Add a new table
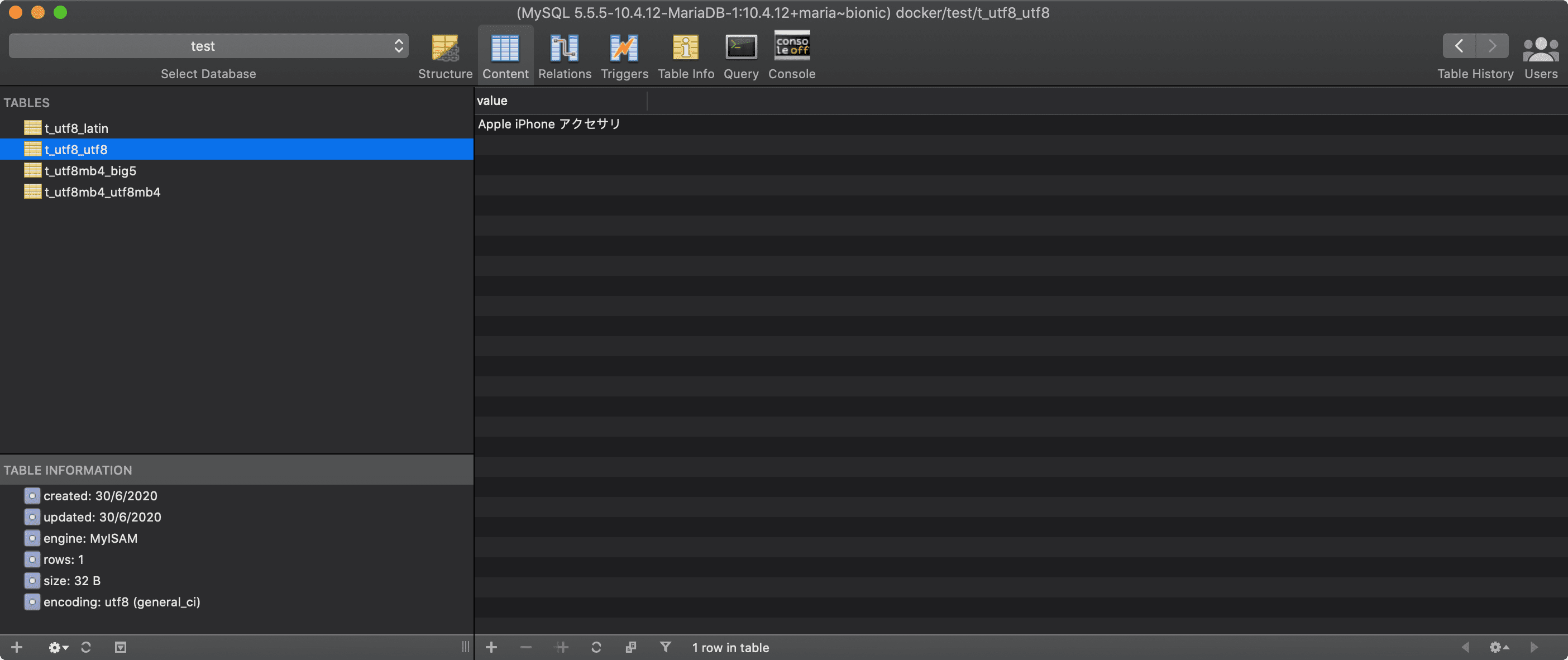Screen dimensions: 1568x660 16,647
